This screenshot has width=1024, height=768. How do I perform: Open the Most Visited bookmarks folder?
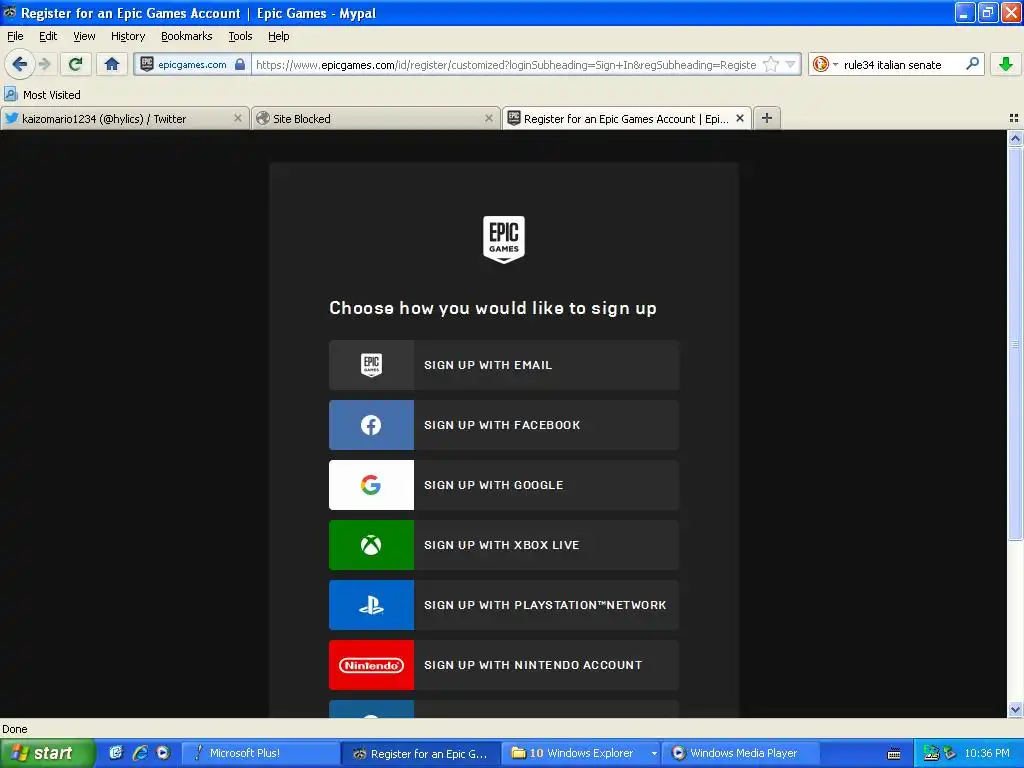(x=43, y=95)
